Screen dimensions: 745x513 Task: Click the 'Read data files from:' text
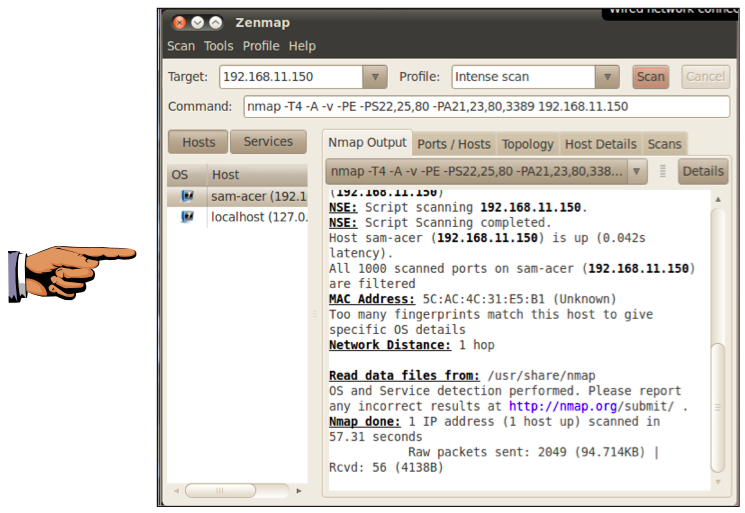click(404, 376)
